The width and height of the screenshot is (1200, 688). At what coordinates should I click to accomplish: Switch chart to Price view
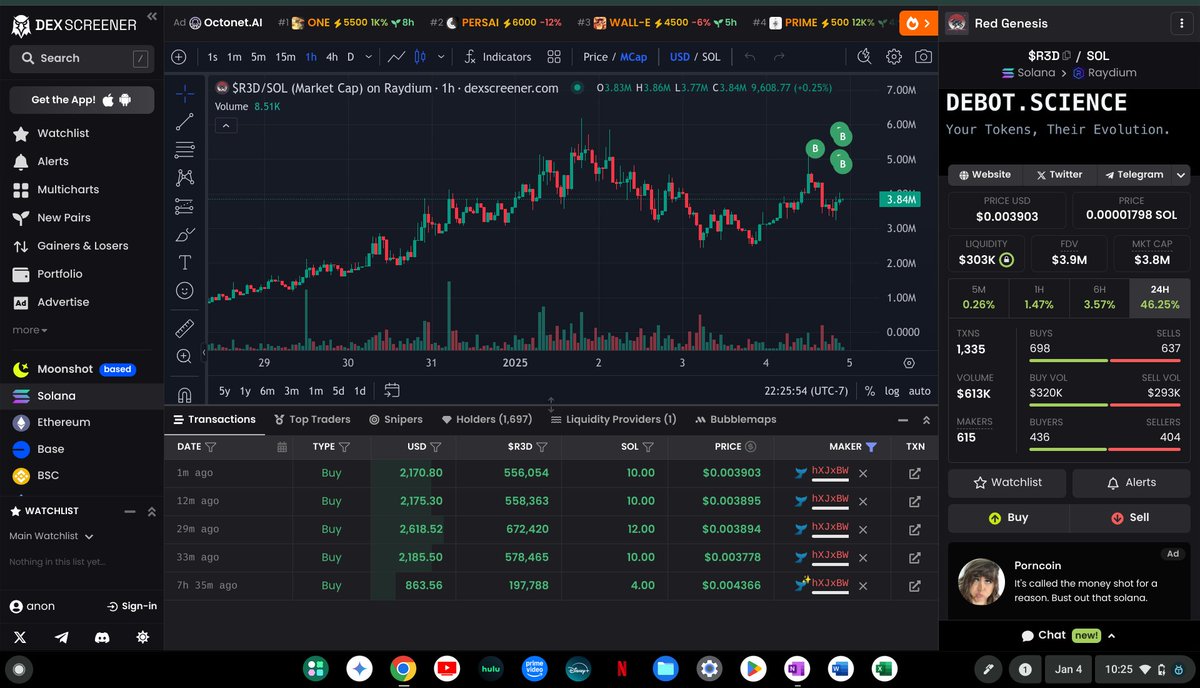595,57
